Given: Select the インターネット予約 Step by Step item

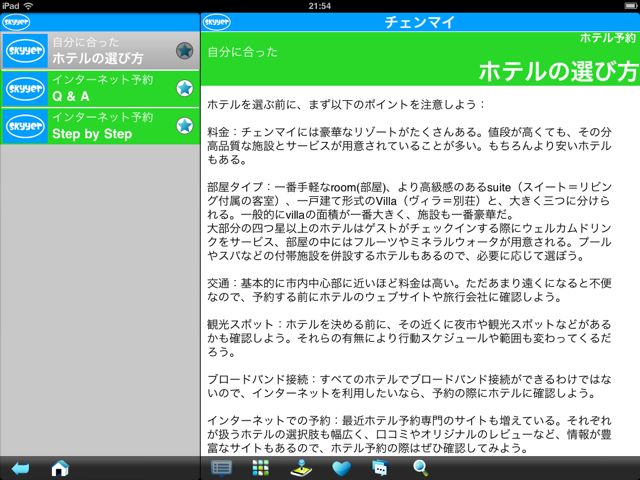Looking at the screenshot, I should coord(100,126).
